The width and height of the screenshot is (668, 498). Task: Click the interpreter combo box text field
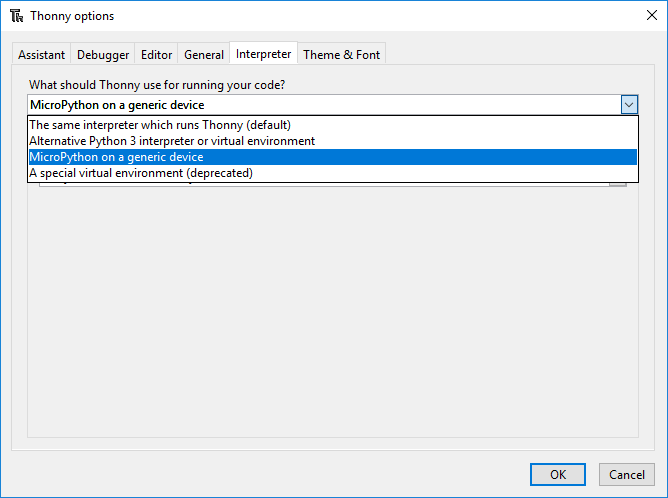coord(320,104)
